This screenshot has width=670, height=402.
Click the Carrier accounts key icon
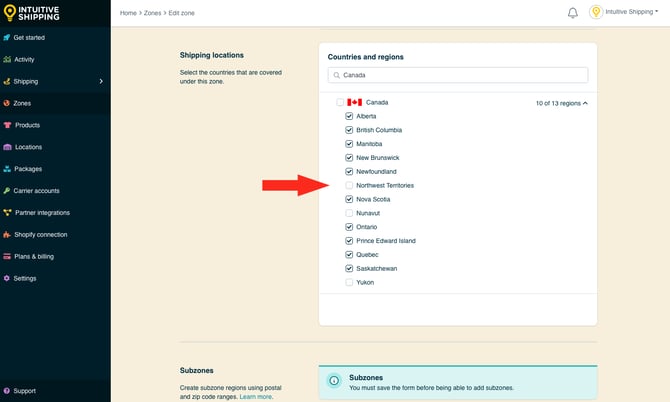8,190
